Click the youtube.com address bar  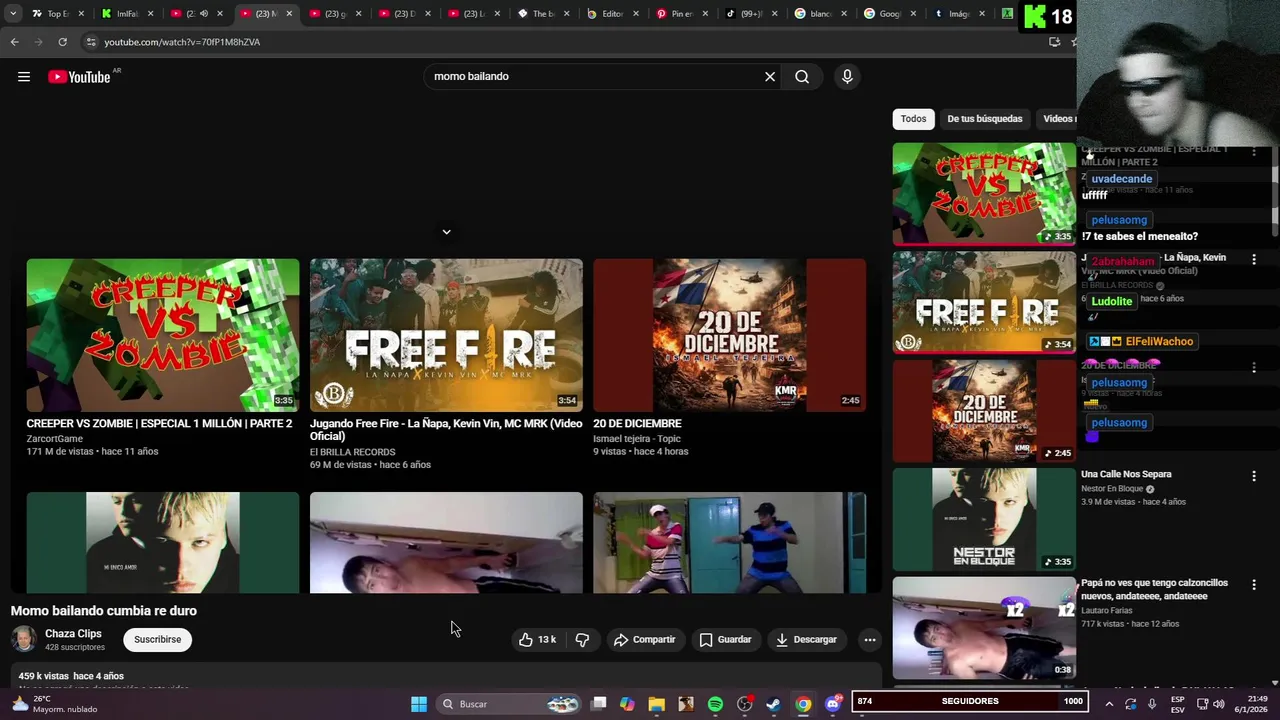(x=560, y=42)
